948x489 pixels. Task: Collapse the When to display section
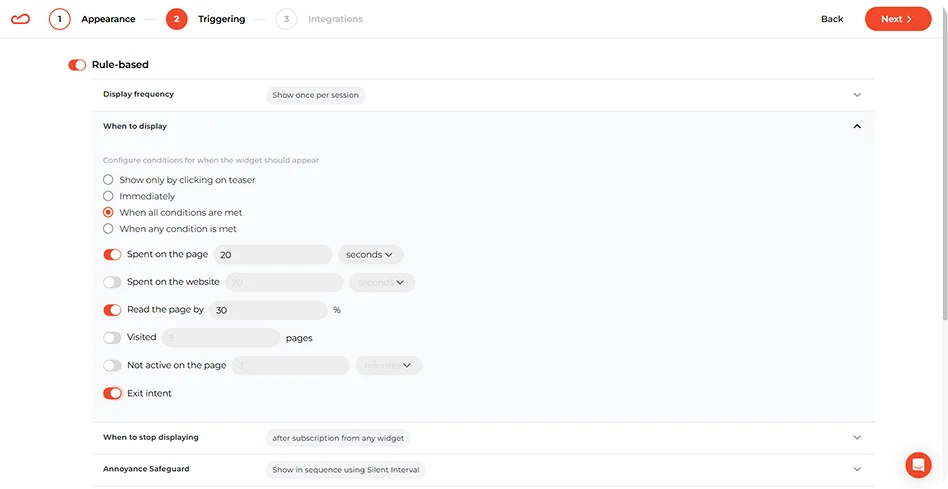point(857,127)
